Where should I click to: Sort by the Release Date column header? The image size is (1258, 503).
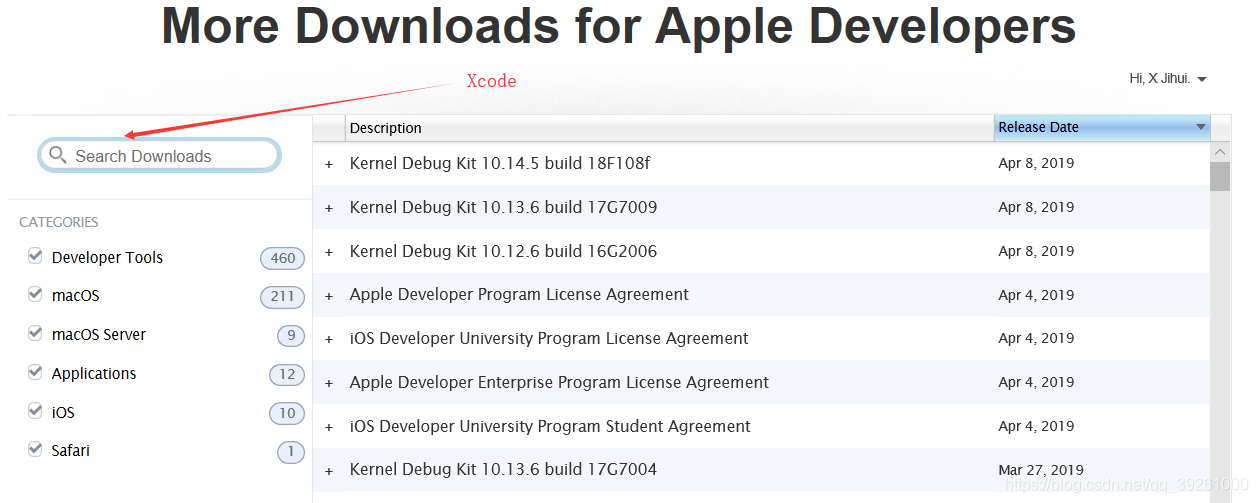point(1102,127)
